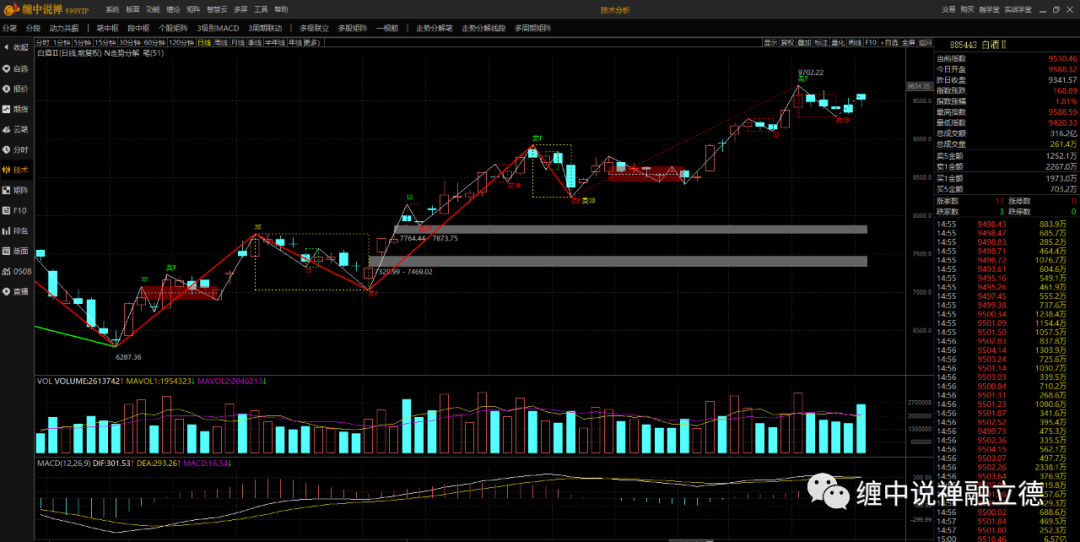Toggle the 动力共振 indicator

64,28
